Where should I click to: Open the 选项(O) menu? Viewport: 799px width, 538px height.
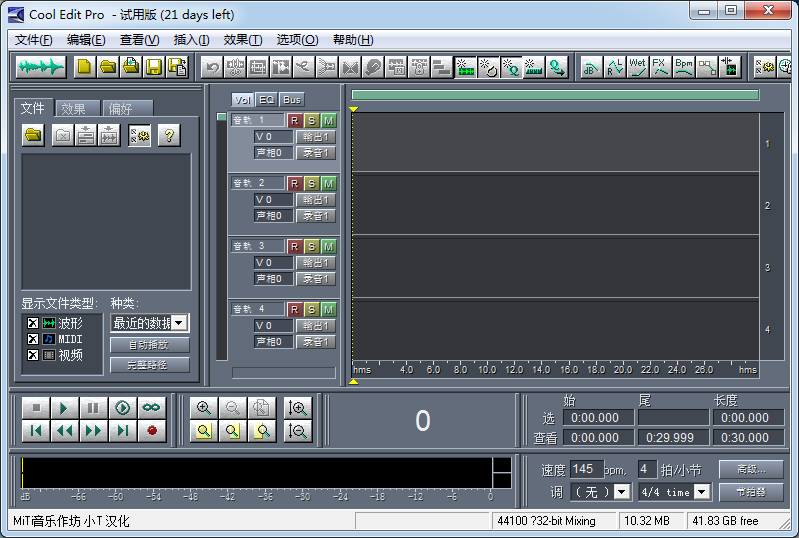297,40
